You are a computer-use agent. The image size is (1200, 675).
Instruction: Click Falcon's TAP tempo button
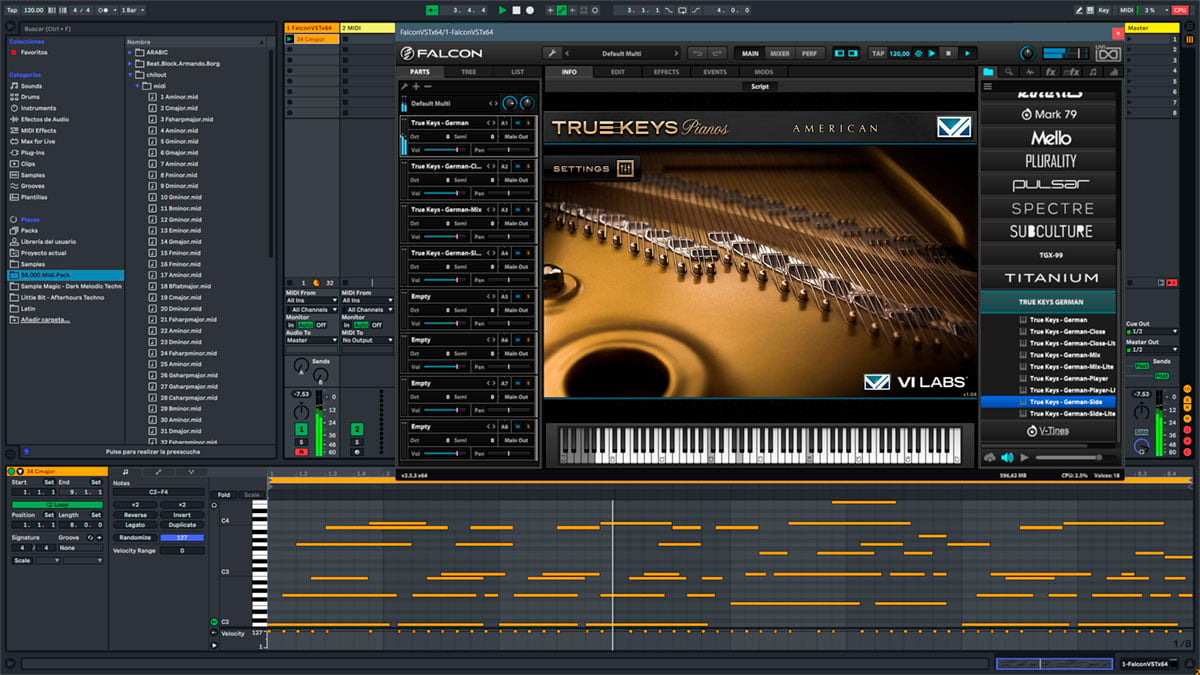(x=878, y=53)
